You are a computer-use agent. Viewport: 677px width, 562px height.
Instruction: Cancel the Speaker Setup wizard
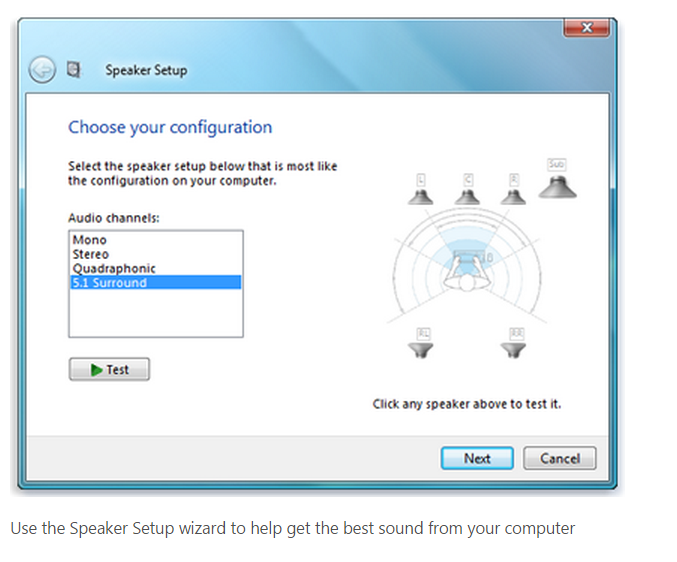tap(560, 458)
